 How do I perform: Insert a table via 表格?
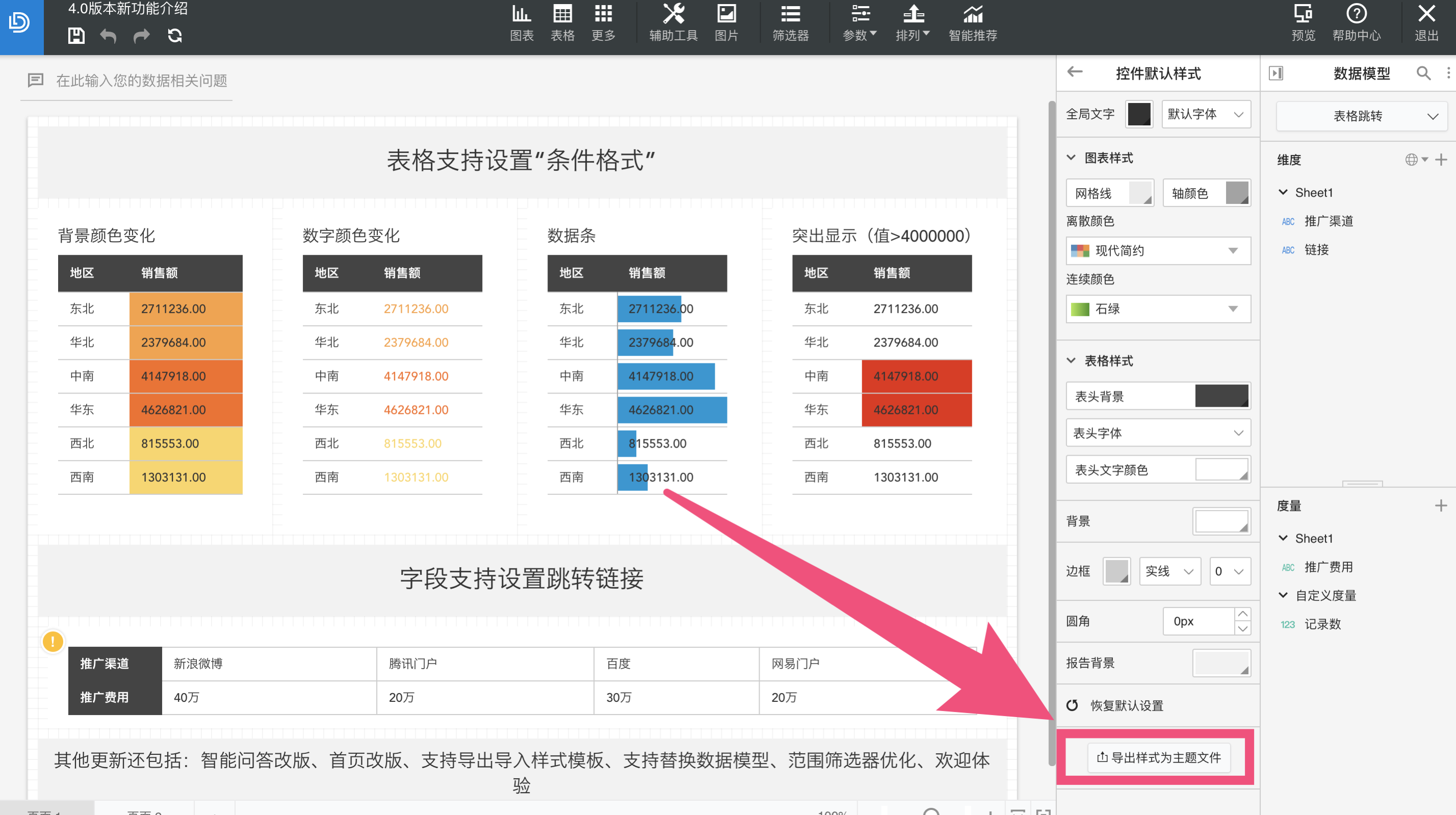click(562, 22)
